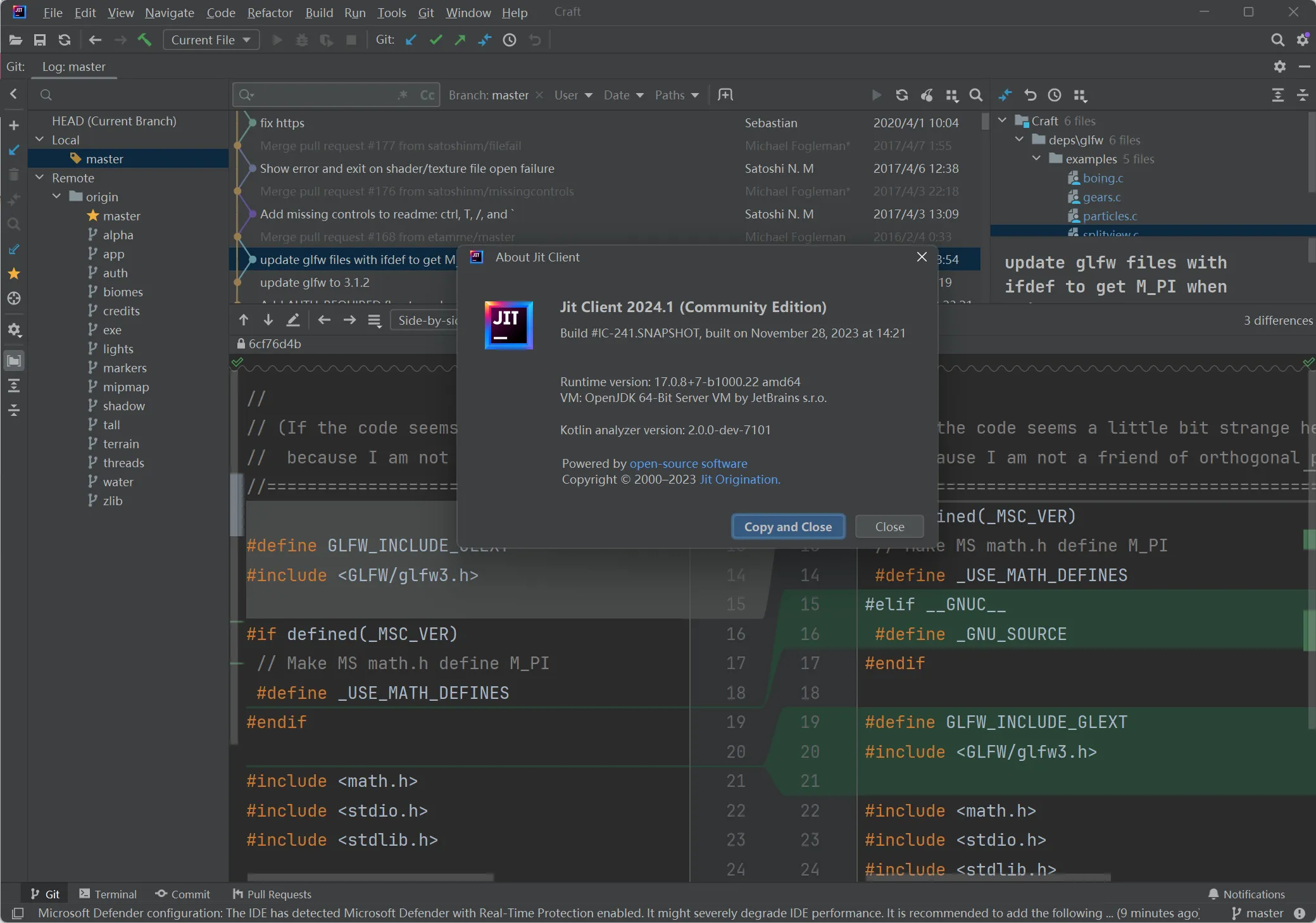Collapse the Local branches node
The width and height of the screenshot is (1316, 923).
tap(40, 139)
